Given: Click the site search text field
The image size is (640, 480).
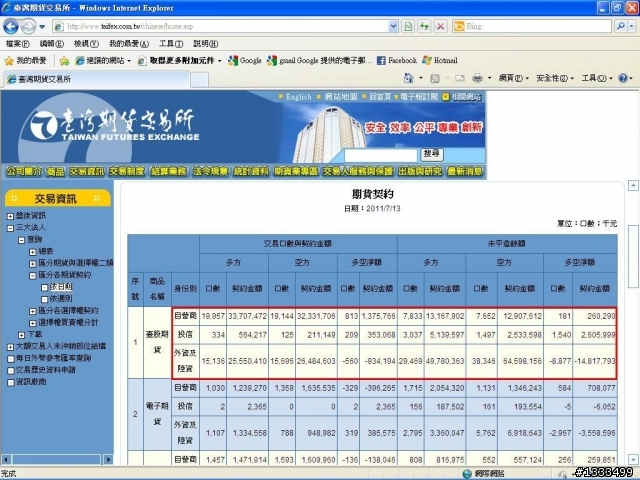Looking at the screenshot, I should pyautogui.click(x=380, y=156).
